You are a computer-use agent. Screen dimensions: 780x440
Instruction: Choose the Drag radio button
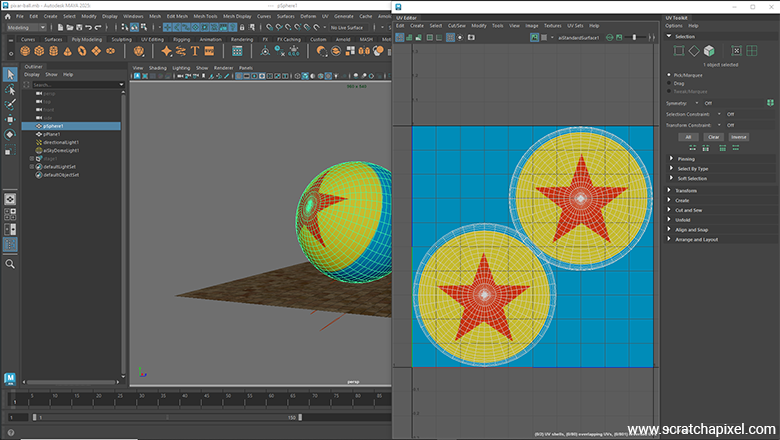click(x=669, y=83)
